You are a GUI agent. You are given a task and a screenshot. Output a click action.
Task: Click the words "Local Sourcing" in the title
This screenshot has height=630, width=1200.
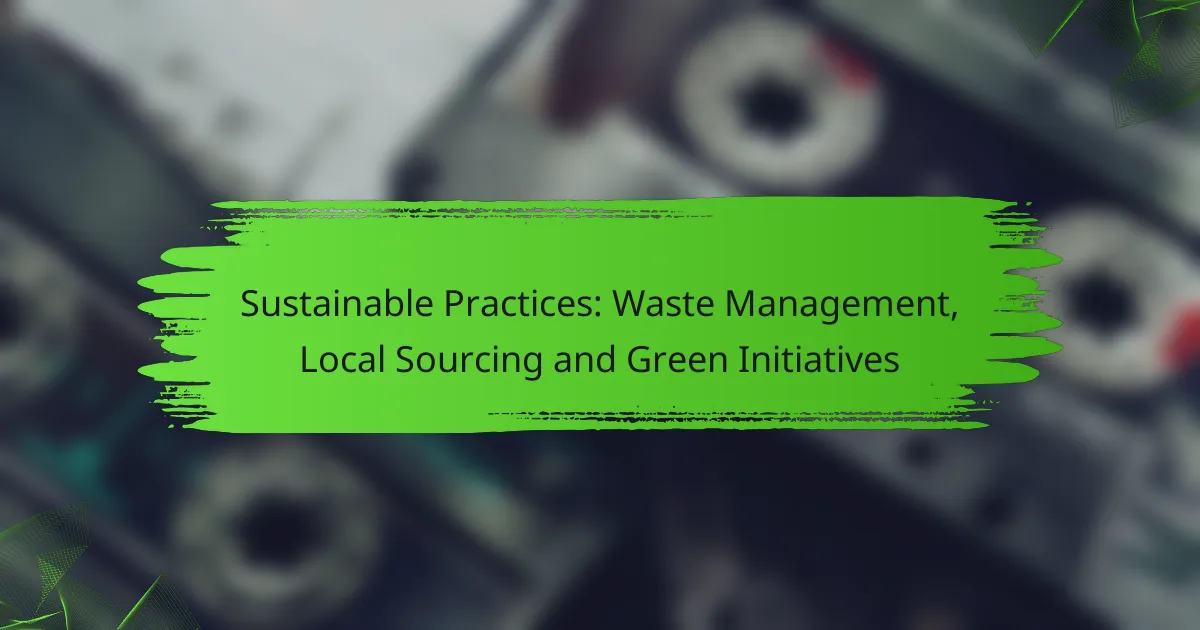[408, 359]
